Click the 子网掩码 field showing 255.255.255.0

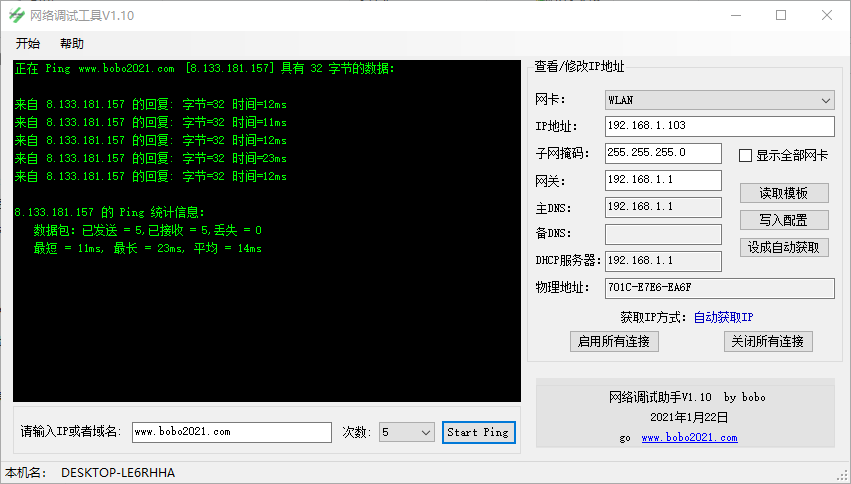[663, 153]
